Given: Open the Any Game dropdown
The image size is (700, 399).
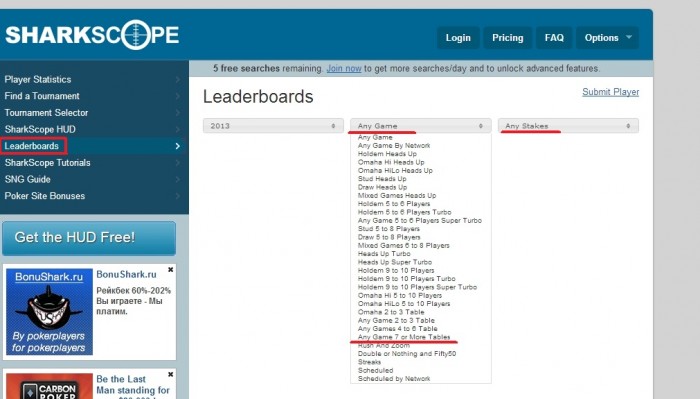Looking at the screenshot, I should click(x=421, y=126).
